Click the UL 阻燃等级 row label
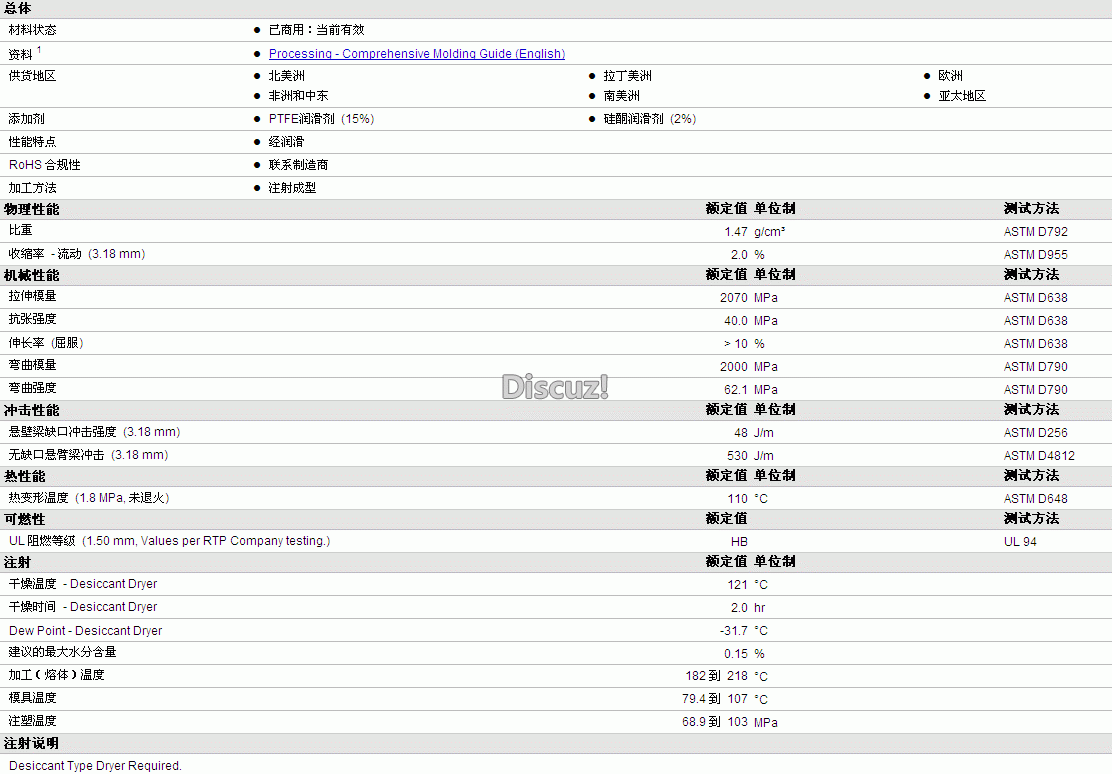This screenshot has width=1112, height=774. (169, 541)
